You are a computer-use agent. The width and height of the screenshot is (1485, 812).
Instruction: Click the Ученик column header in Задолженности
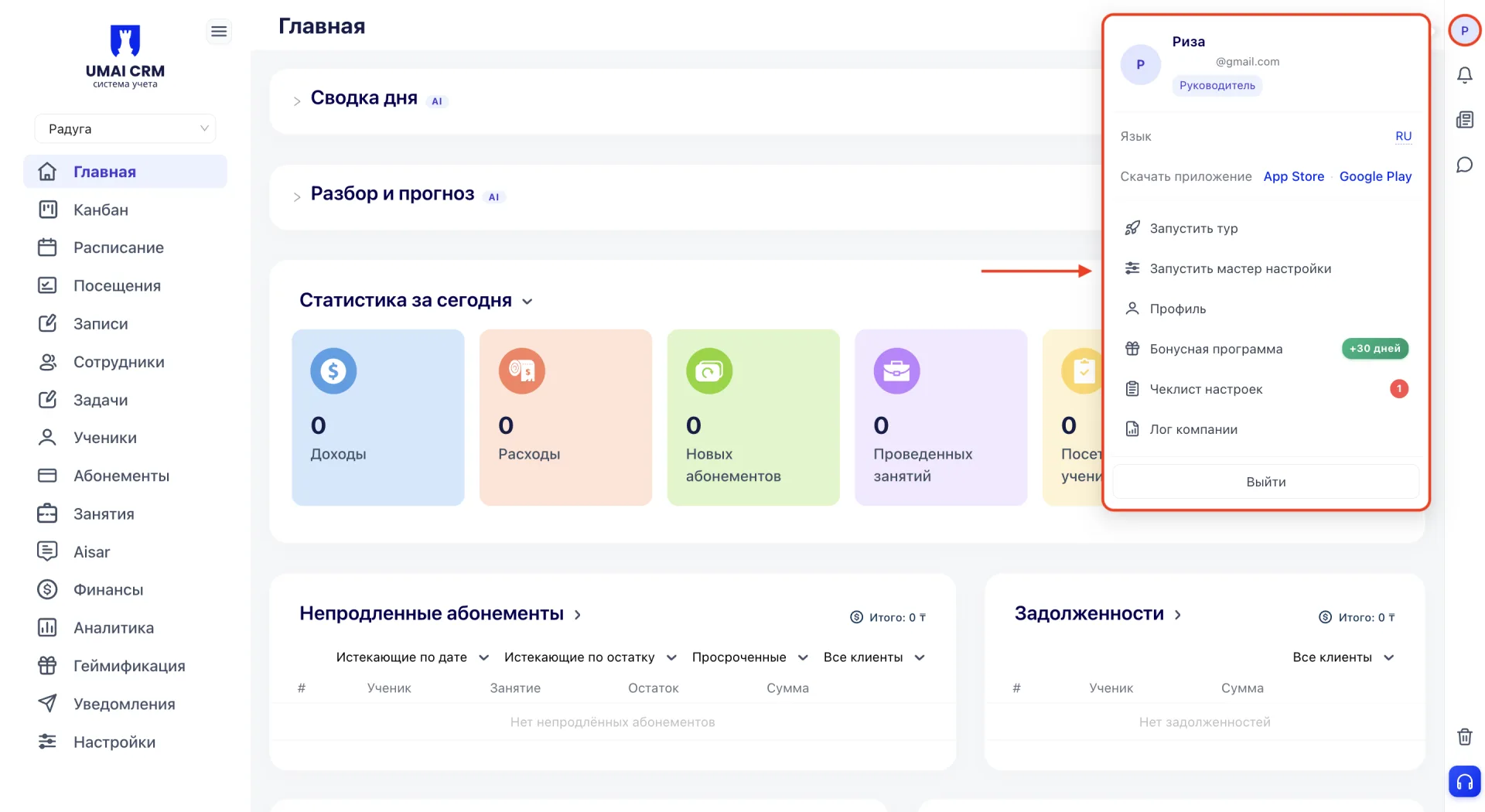1111,688
